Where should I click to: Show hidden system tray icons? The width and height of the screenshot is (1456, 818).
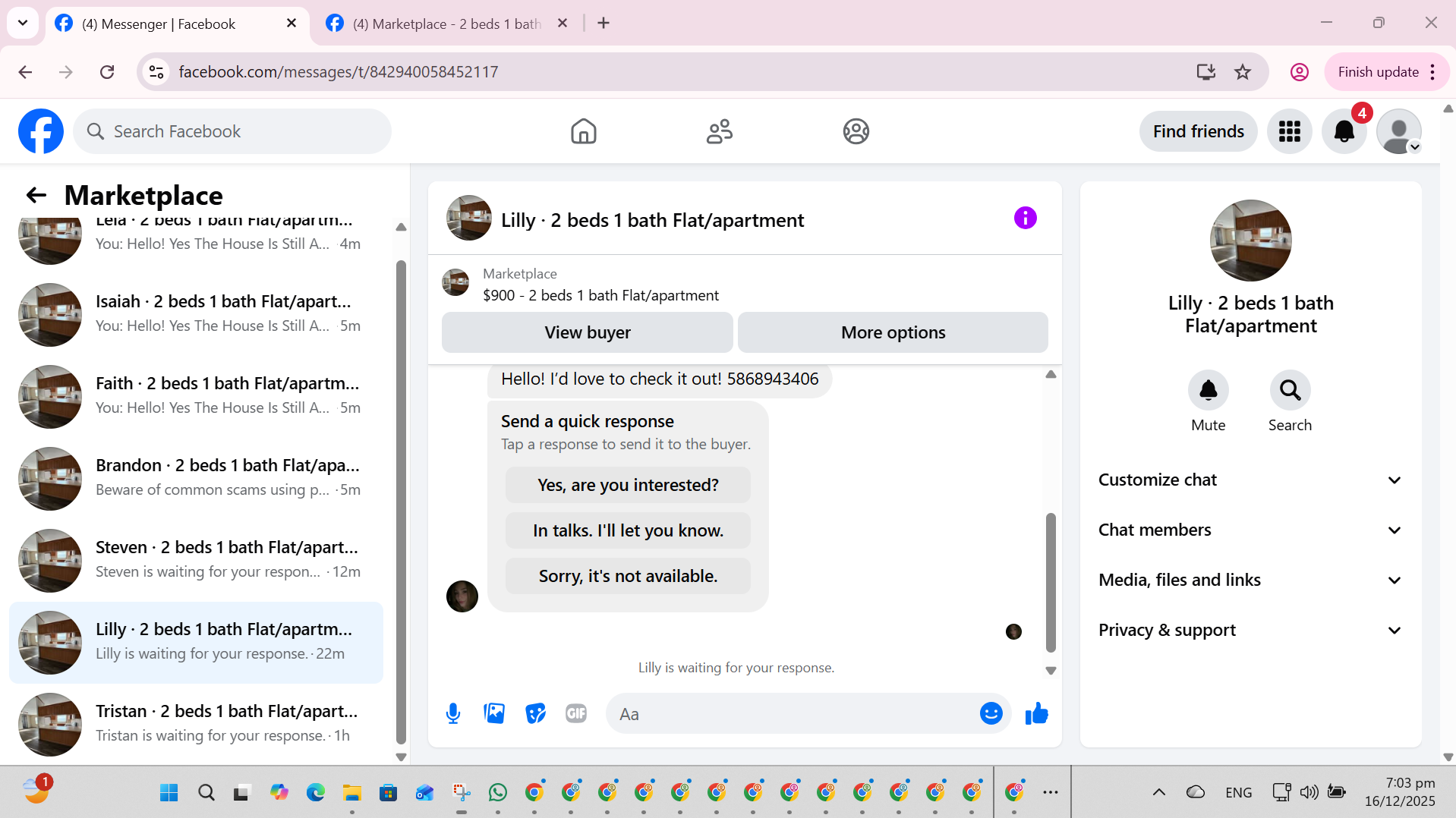tap(1158, 792)
